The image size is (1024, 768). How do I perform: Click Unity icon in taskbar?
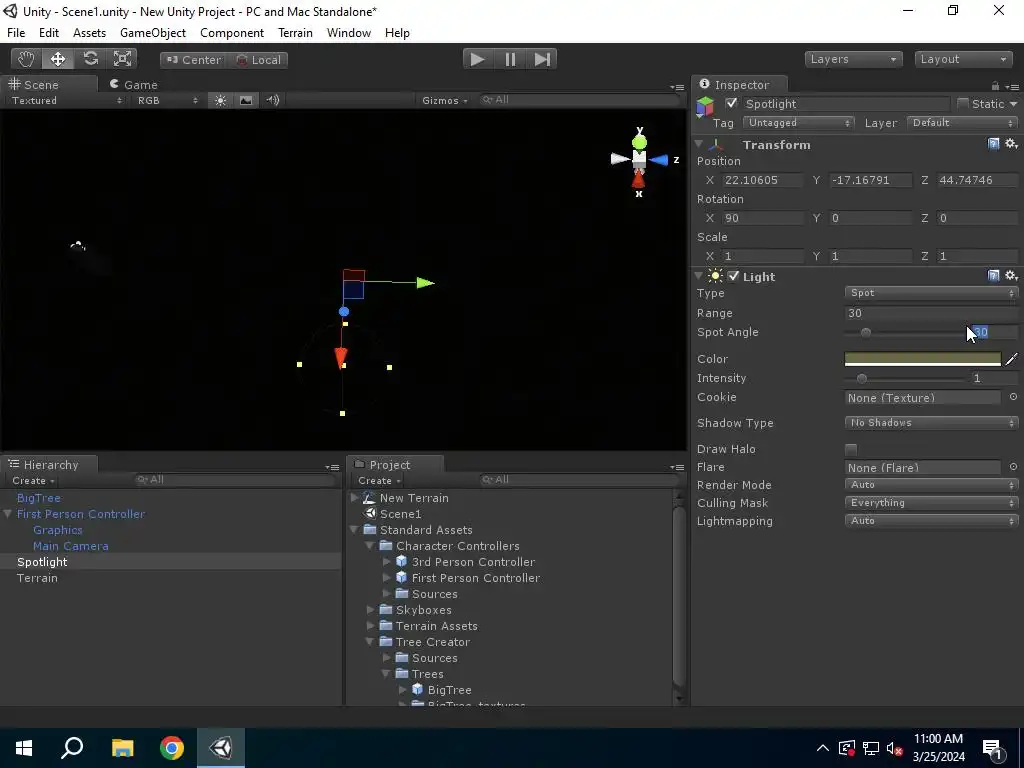click(x=221, y=748)
